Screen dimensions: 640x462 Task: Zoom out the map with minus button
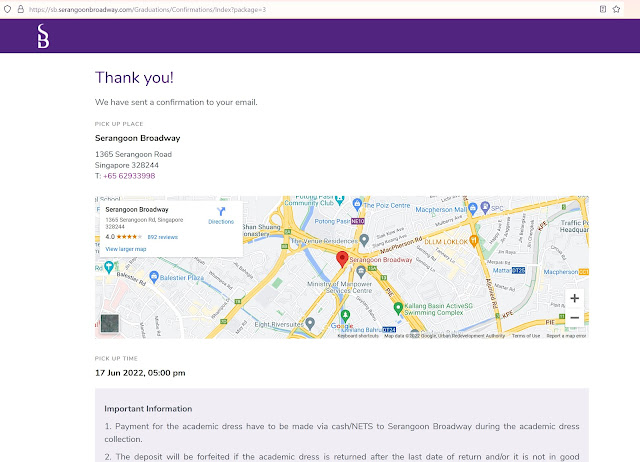click(574, 318)
